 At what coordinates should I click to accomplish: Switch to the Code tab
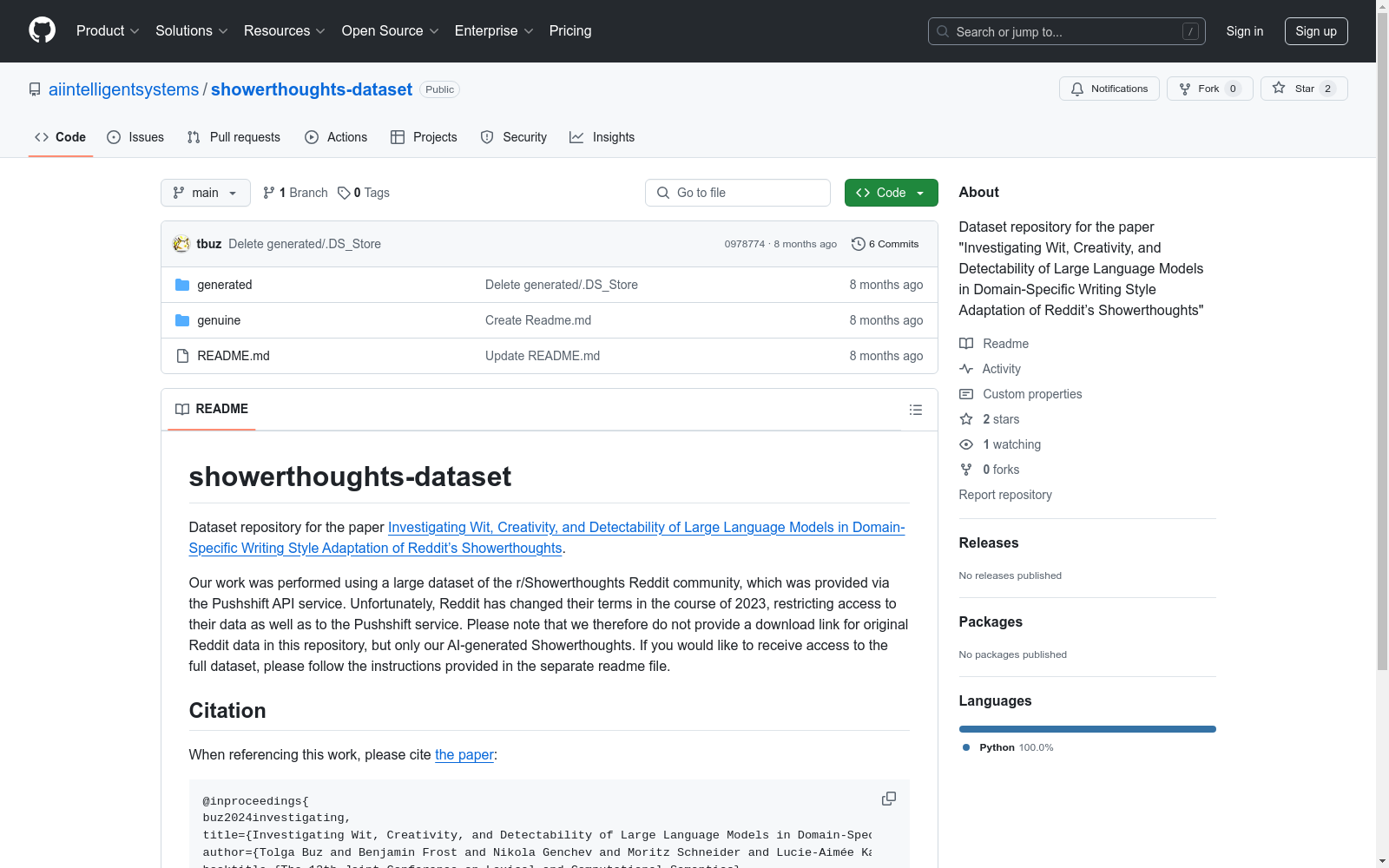61,137
